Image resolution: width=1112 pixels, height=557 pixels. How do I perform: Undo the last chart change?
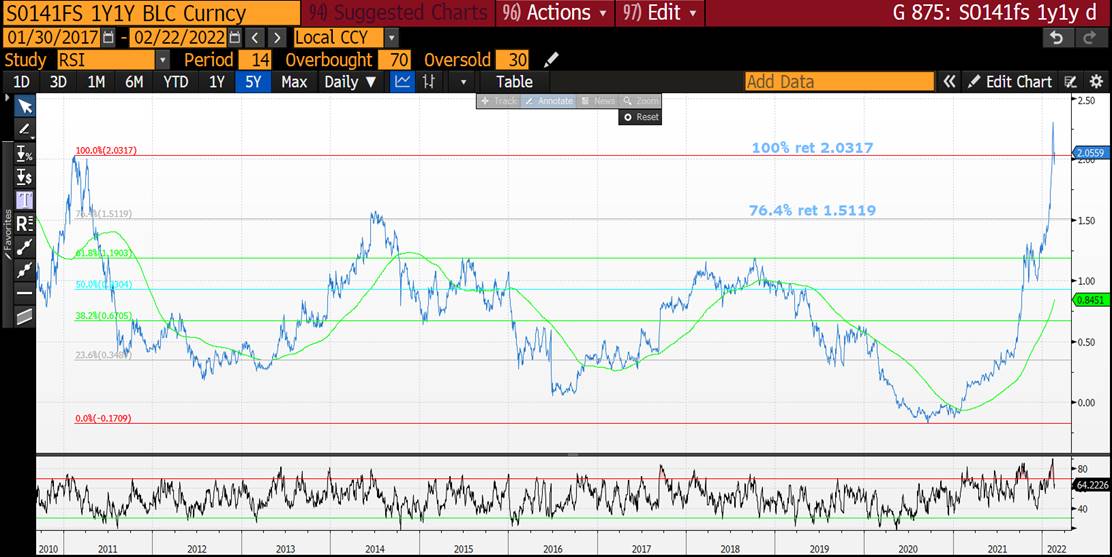1057,38
